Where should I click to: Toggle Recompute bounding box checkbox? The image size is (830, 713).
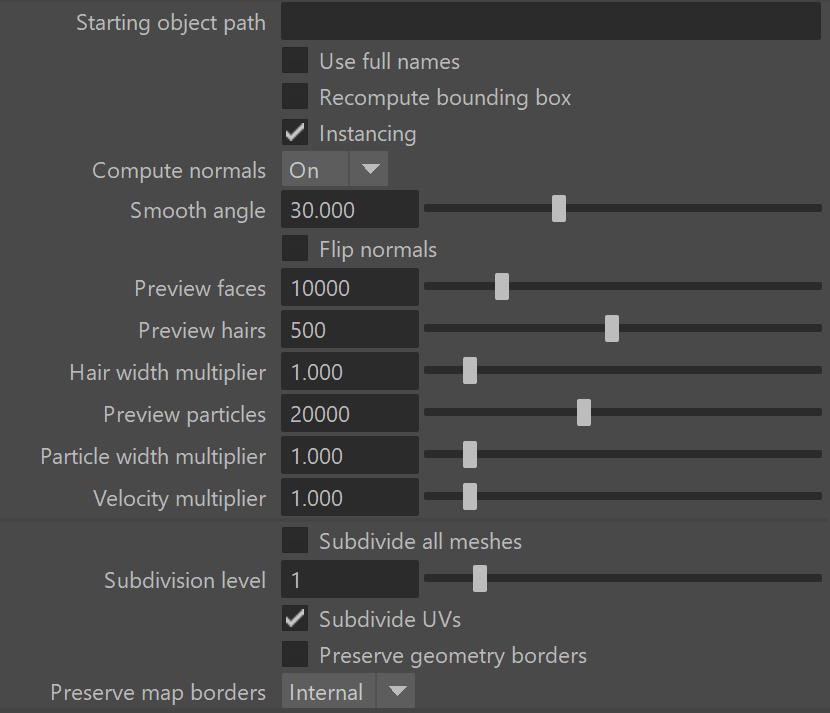point(295,96)
